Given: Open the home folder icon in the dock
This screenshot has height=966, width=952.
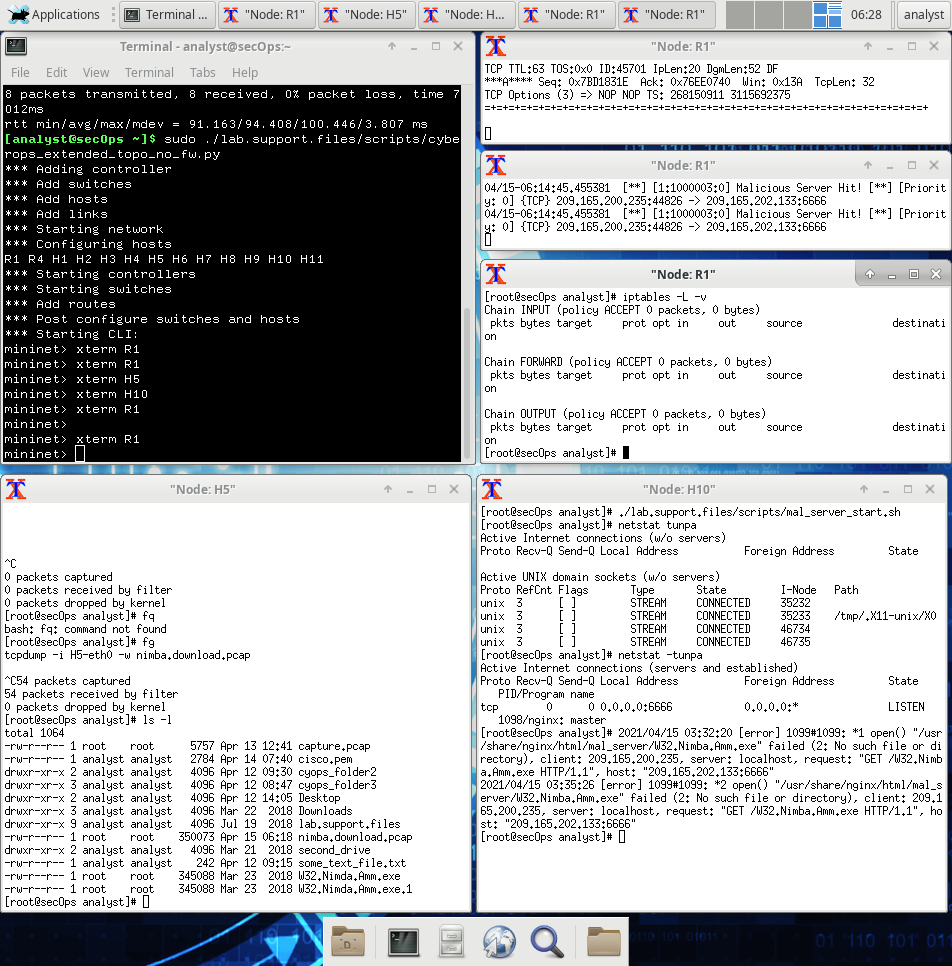Looking at the screenshot, I should click(348, 941).
